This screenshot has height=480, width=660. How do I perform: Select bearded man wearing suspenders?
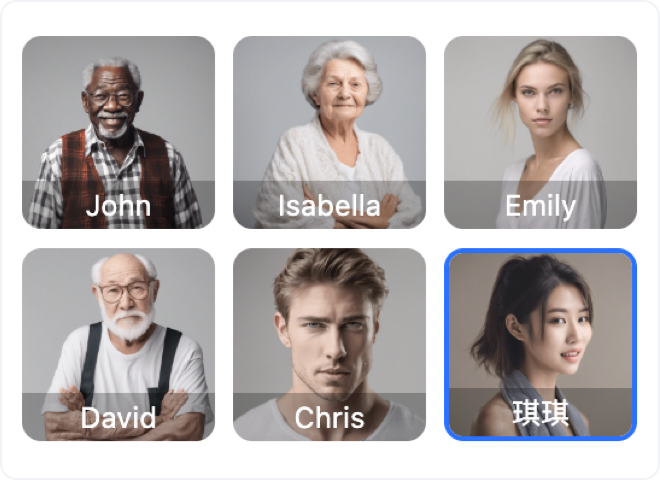118,344
